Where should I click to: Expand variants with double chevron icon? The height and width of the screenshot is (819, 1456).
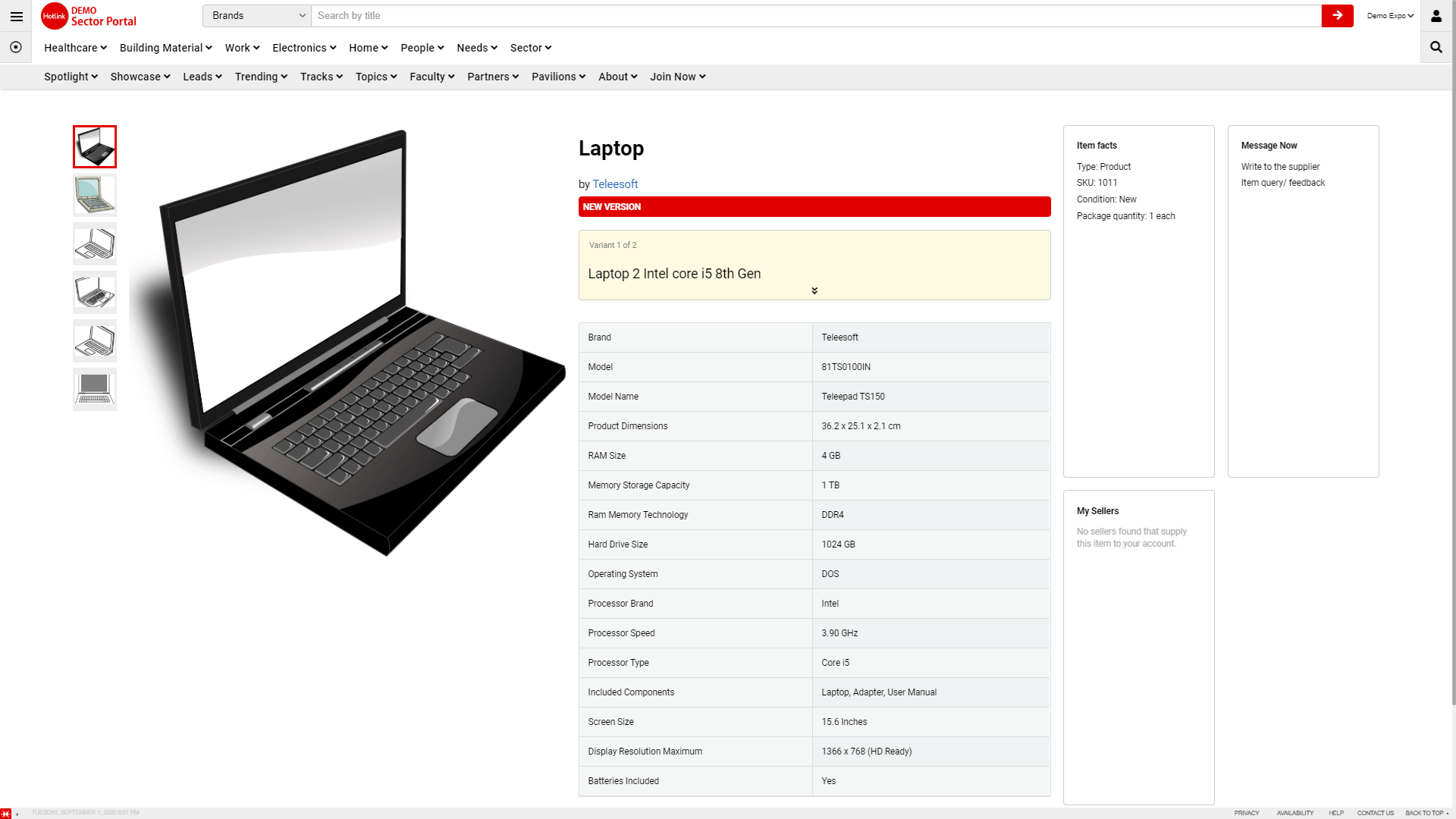click(814, 290)
